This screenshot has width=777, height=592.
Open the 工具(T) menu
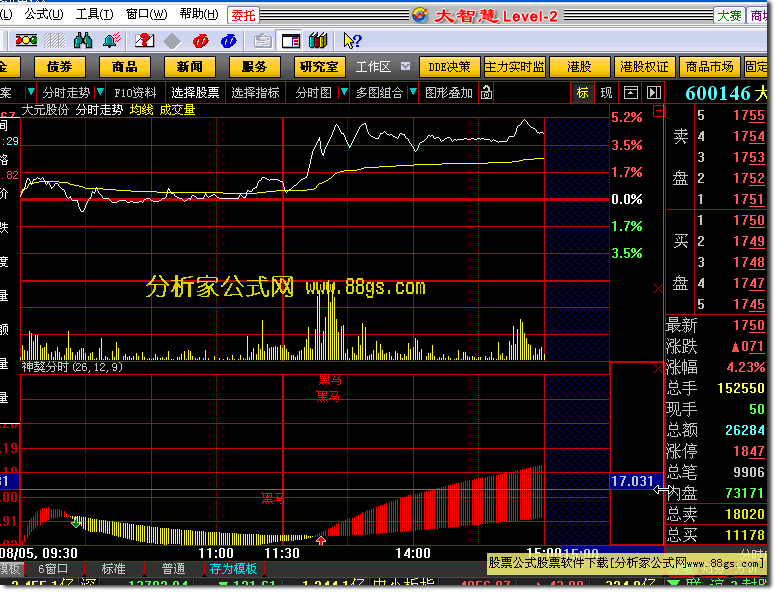[x=94, y=14]
